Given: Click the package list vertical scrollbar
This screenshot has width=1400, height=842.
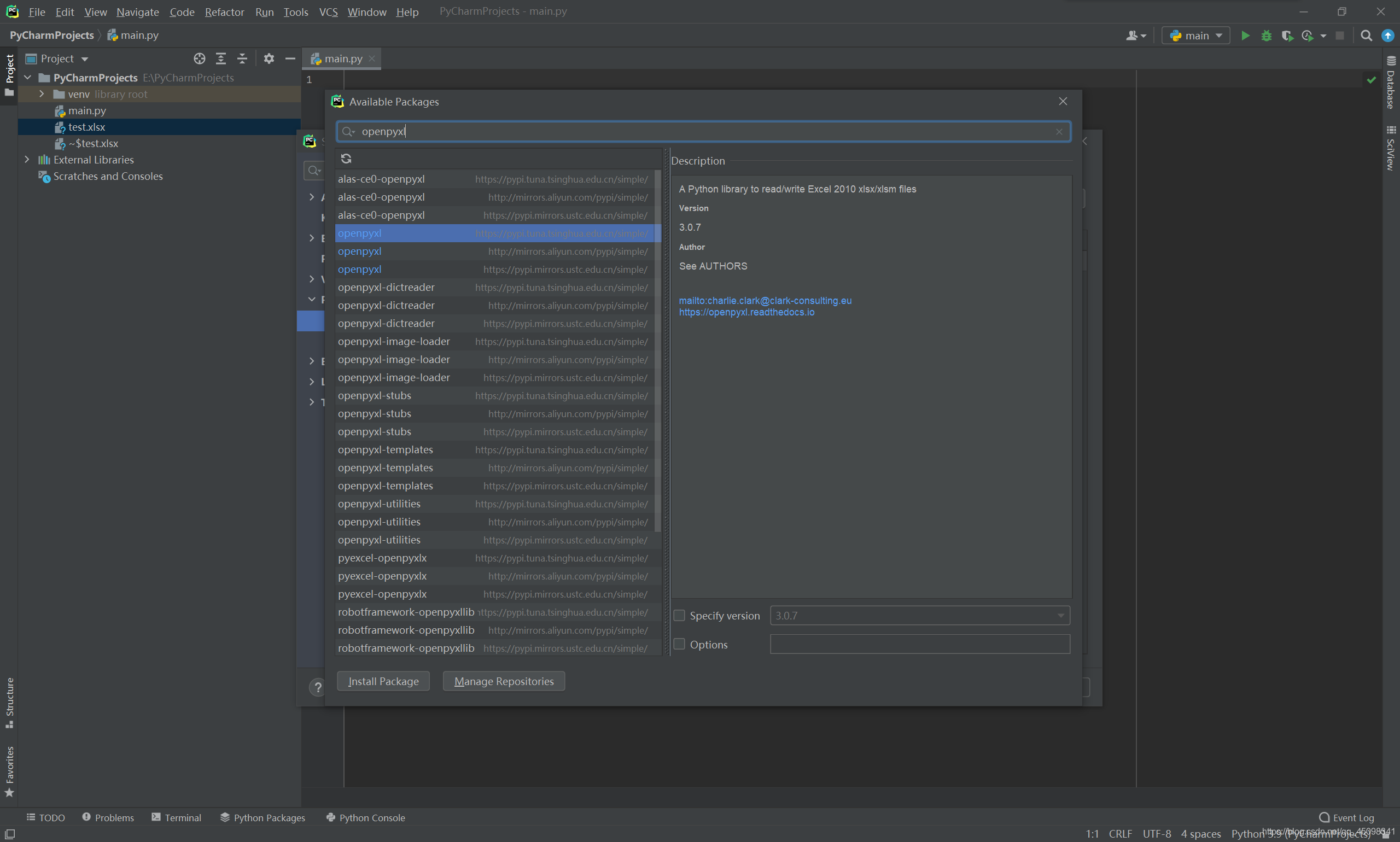Looking at the screenshot, I should point(658,350).
